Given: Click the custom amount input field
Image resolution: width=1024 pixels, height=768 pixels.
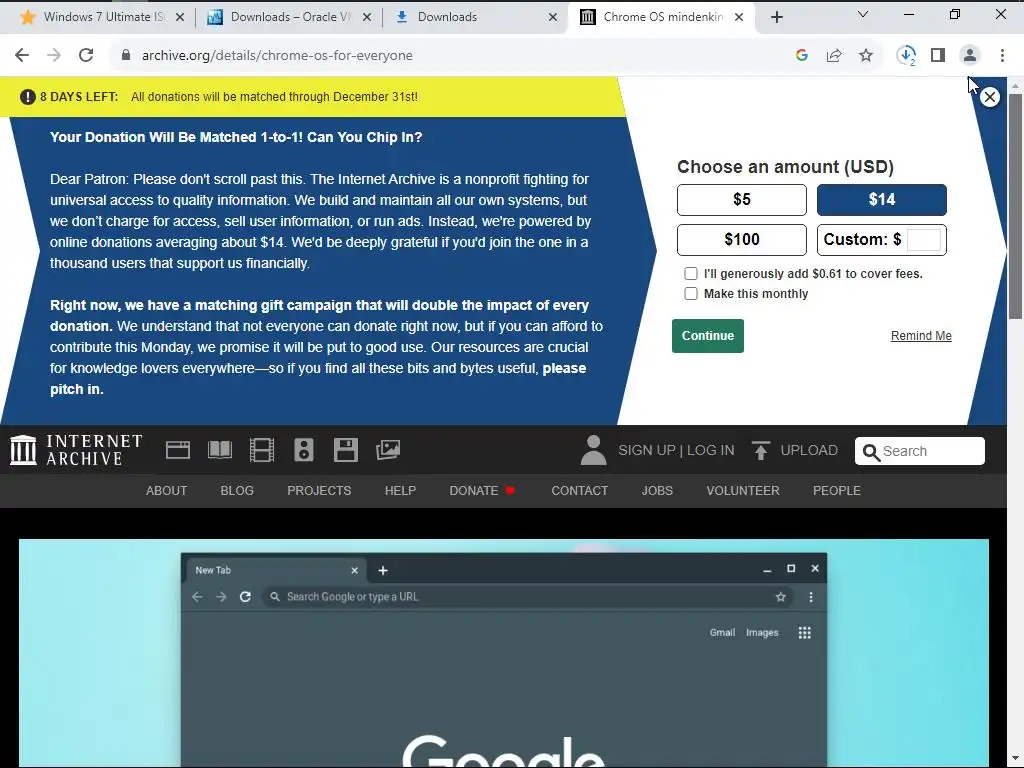Looking at the screenshot, I should [924, 240].
